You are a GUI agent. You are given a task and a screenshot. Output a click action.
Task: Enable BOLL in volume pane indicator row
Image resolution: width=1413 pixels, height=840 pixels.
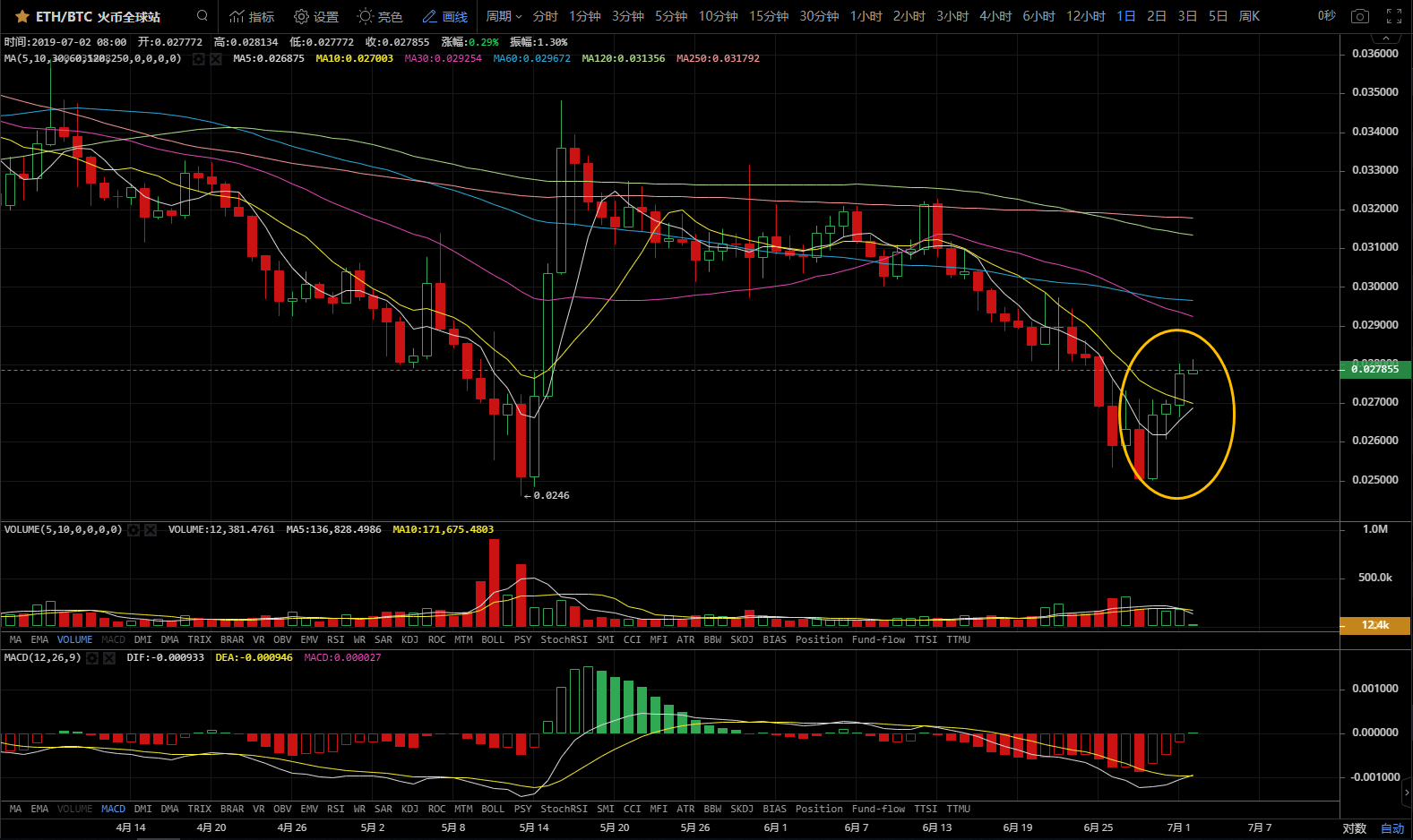(x=493, y=639)
